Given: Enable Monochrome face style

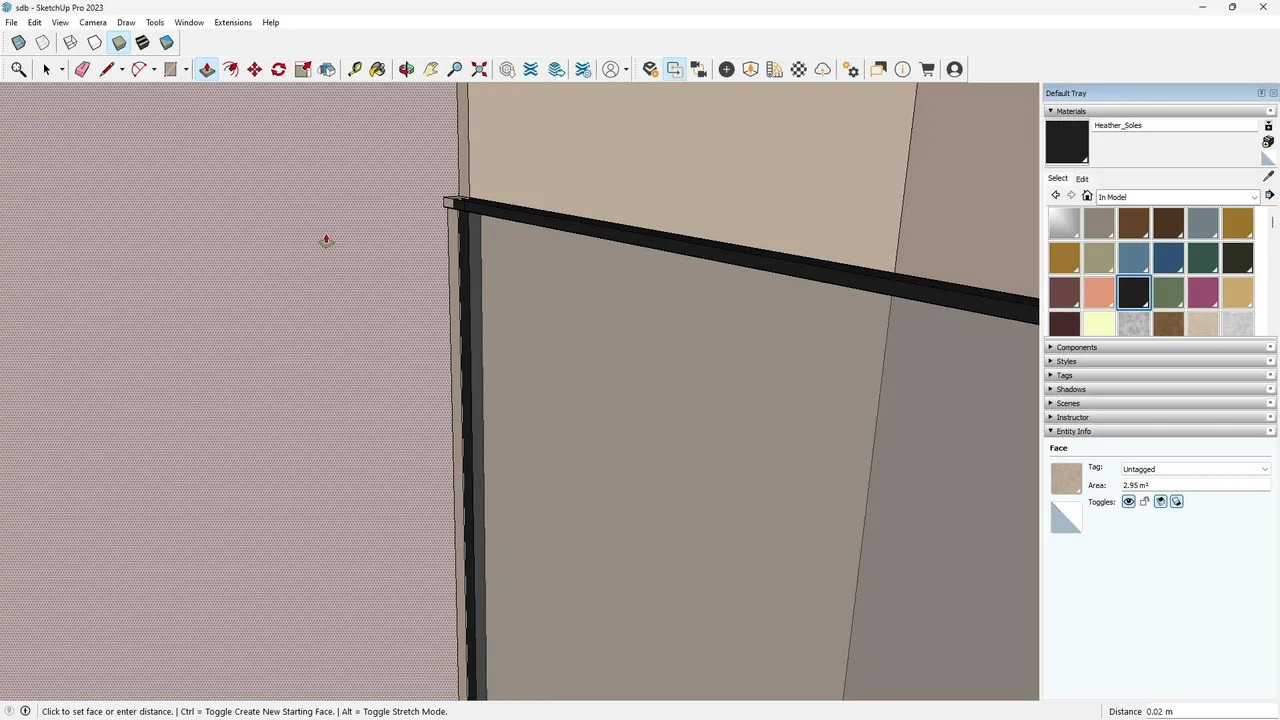Looking at the screenshot, I should click(x=166, y=42).
